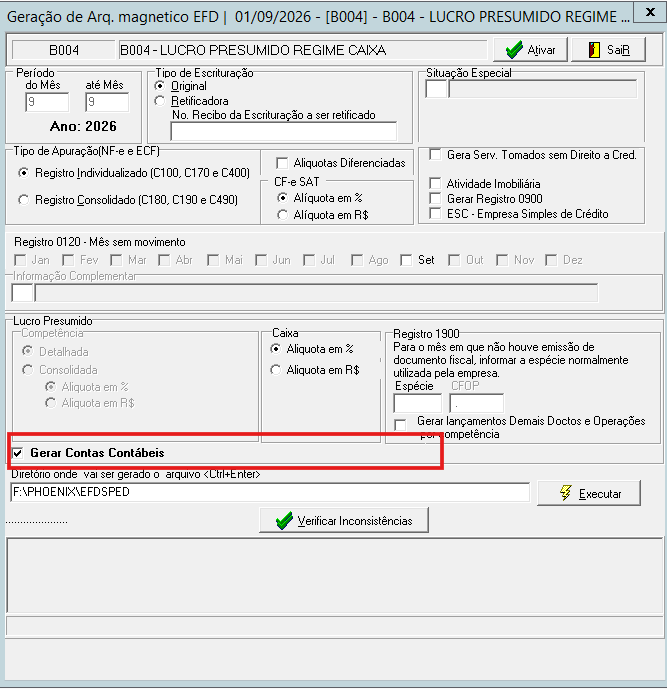
Task: Toggle the Gerar Contas Contábeis checkbox
Action: click(x=17, y=453)
